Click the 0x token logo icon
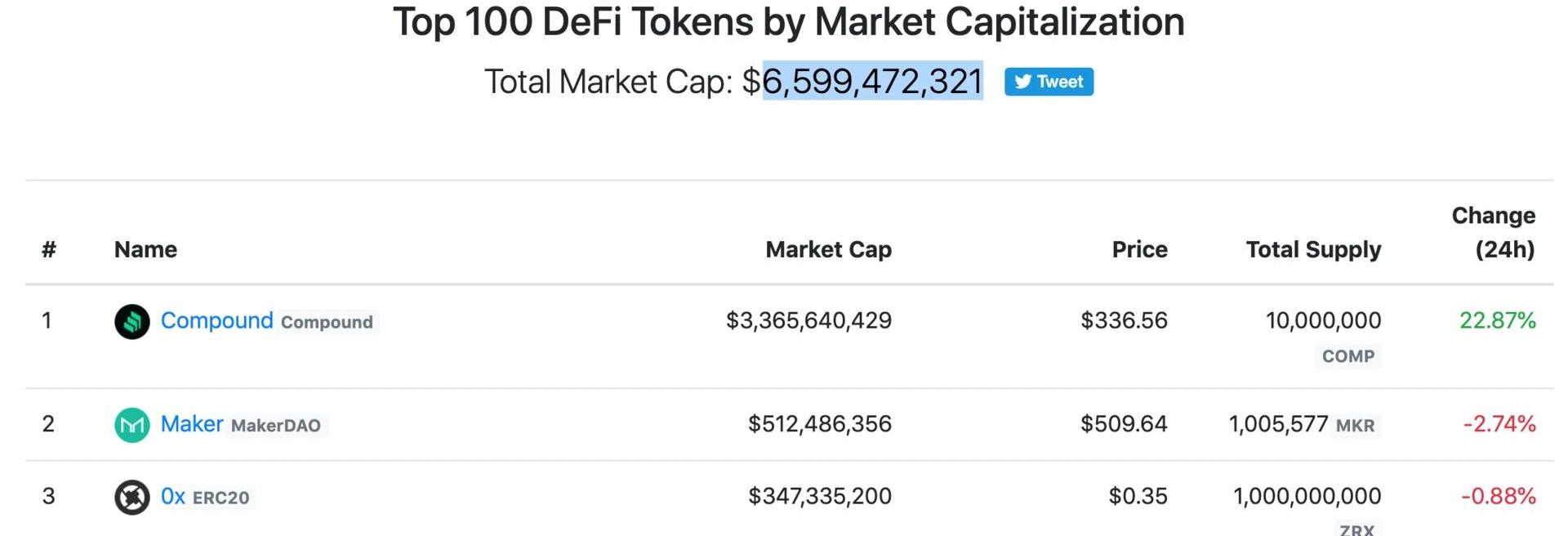 coord(131,497)
